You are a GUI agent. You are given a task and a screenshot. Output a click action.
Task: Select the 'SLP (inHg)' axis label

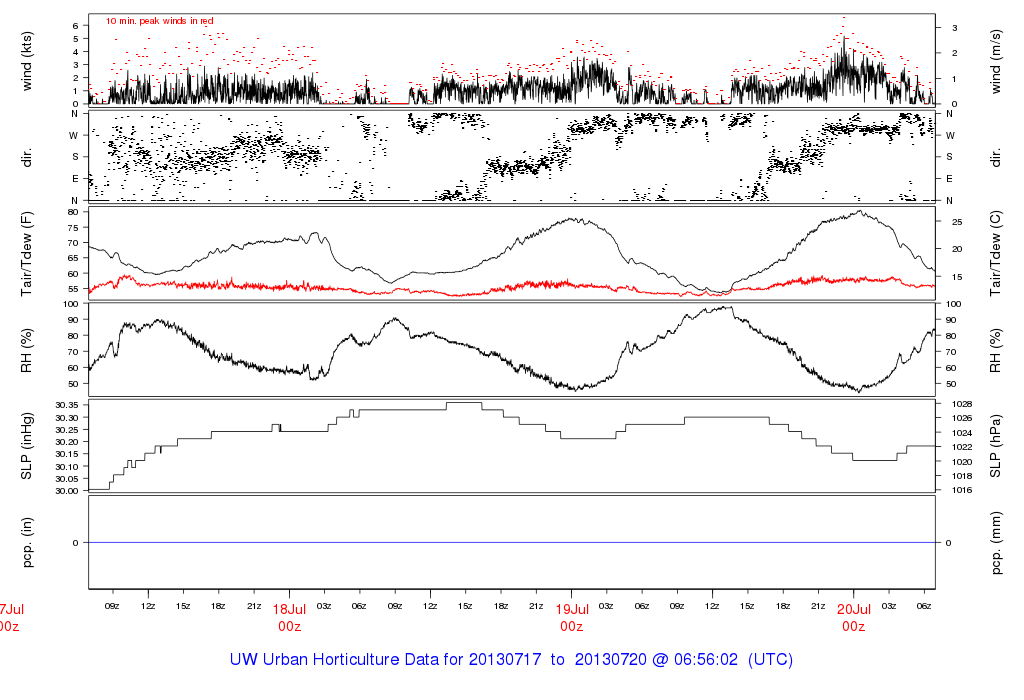click(27, 446)
